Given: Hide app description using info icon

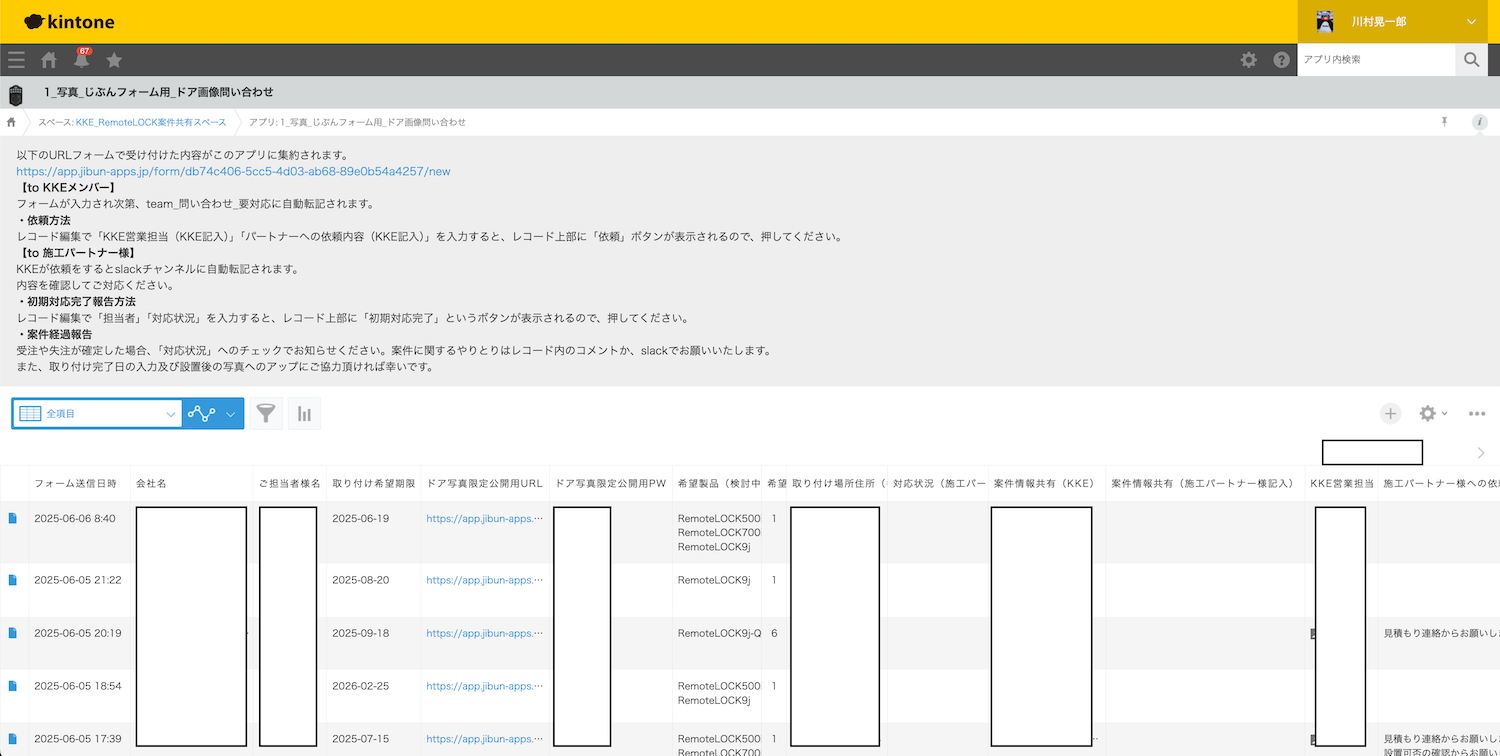Looking at the screenshot, I should (1479, 122).
